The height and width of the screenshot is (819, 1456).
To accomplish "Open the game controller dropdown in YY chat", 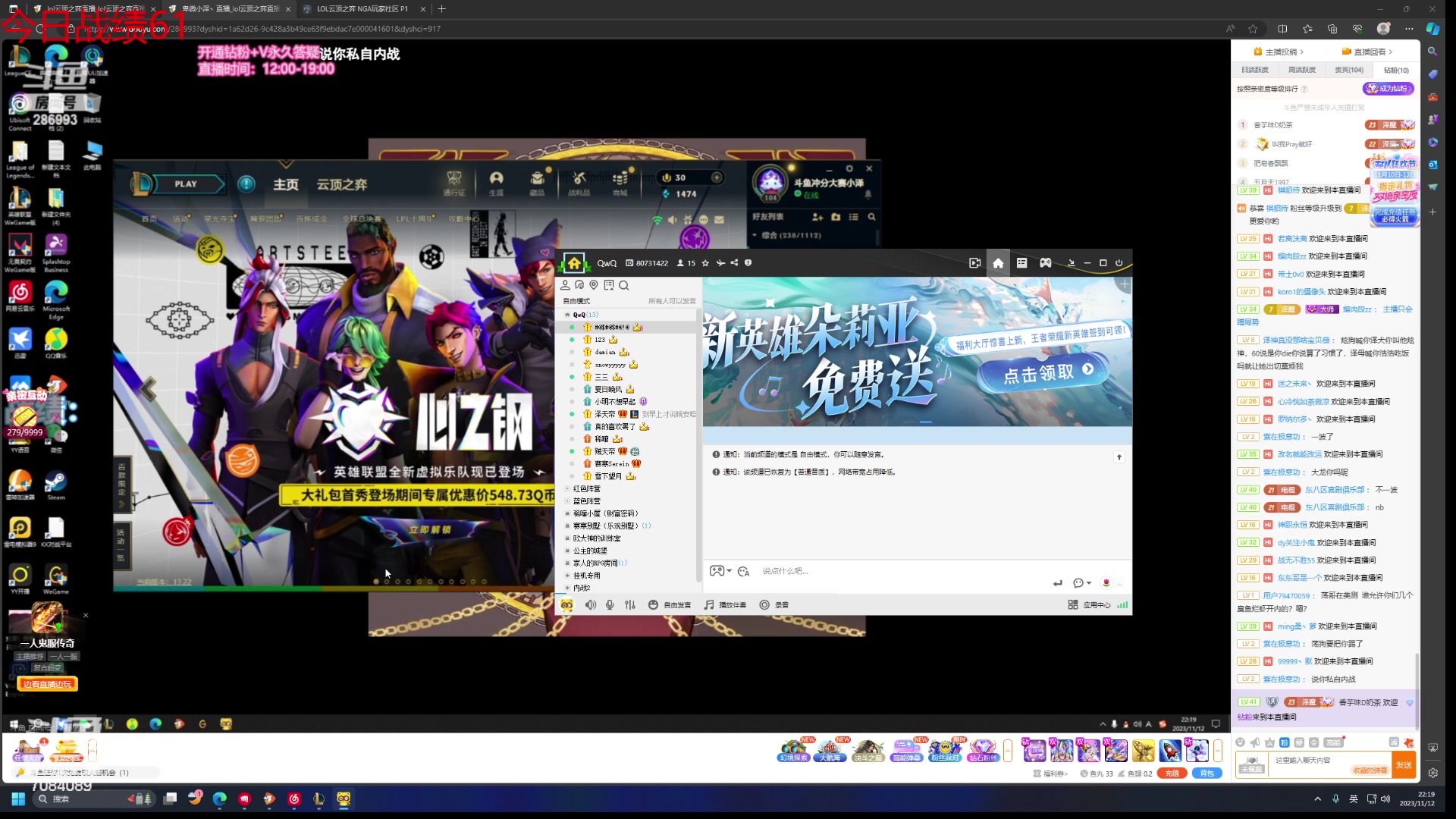I will tap(720, 571).
